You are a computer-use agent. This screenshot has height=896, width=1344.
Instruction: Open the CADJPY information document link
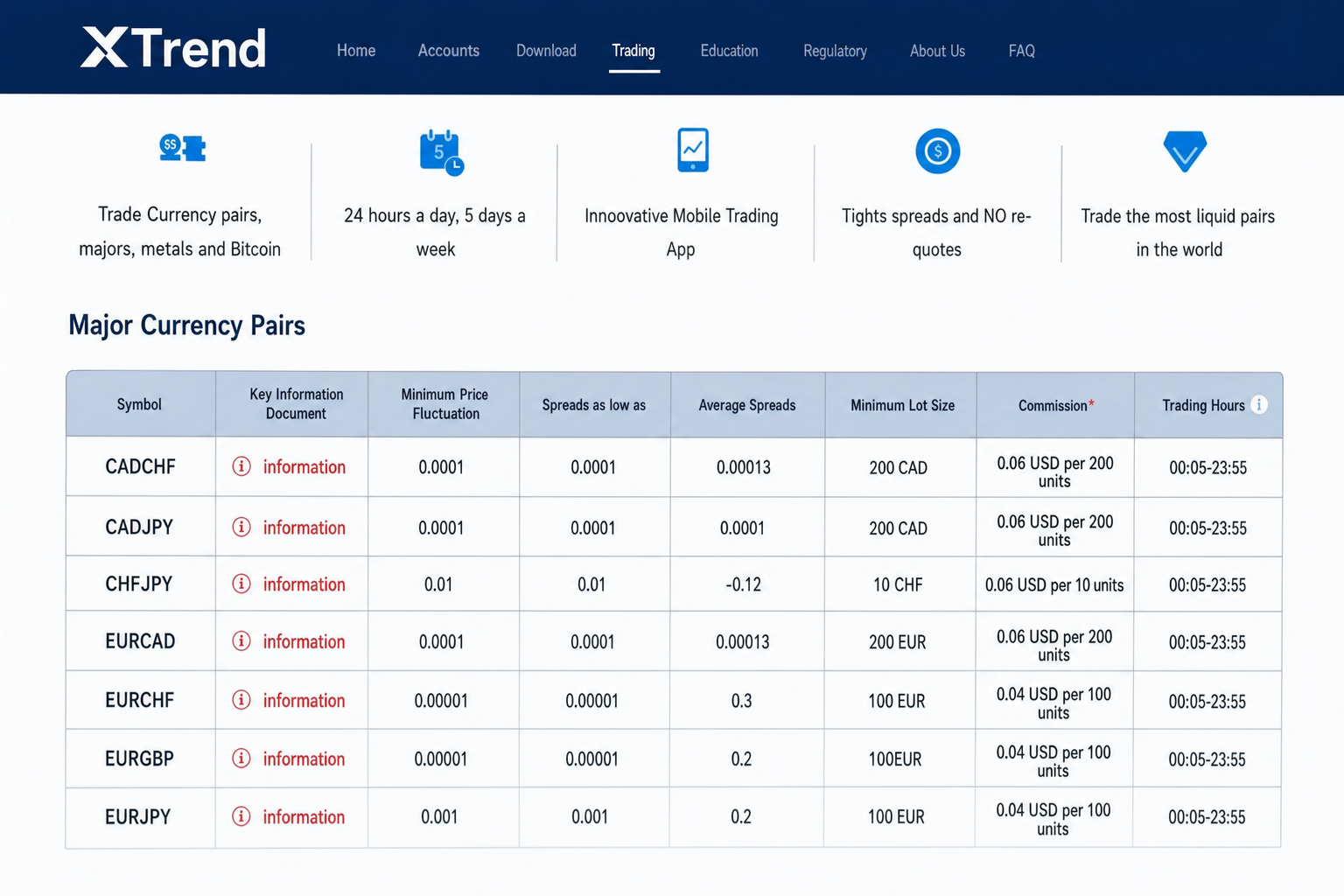(x=304, y=528)
